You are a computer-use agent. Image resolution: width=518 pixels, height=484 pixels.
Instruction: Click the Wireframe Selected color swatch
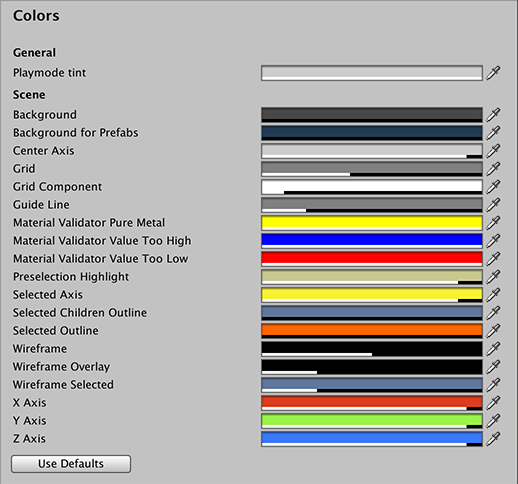tap(372, 385)
